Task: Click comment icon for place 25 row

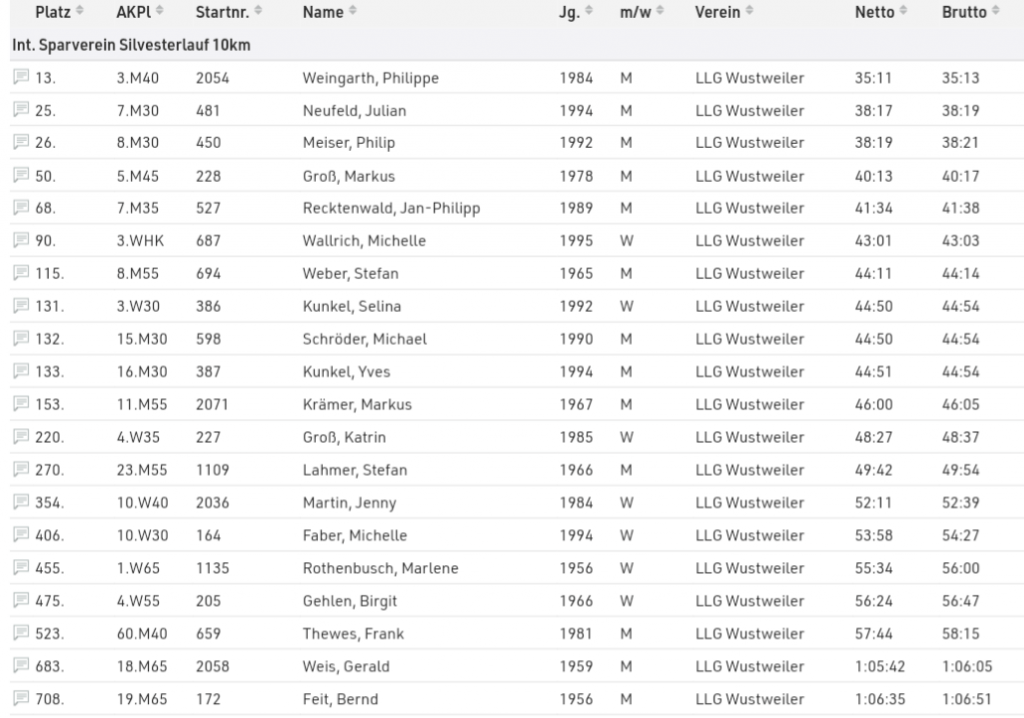Action: 21,111
